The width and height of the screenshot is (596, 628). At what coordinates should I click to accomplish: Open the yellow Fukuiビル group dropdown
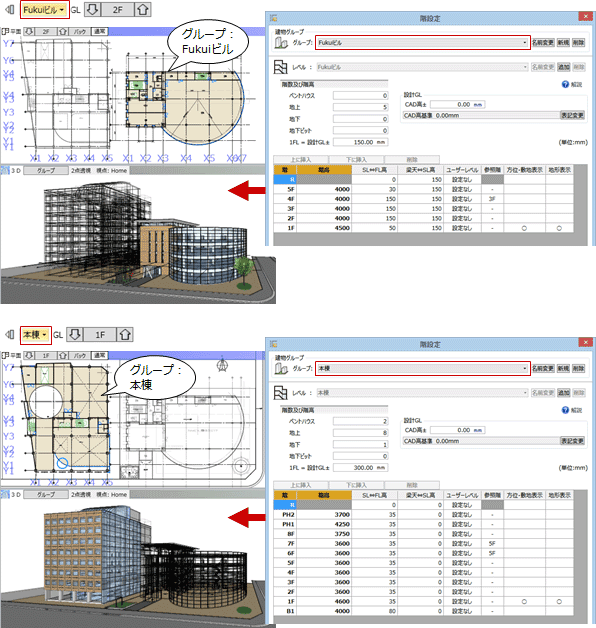[44, 10]
